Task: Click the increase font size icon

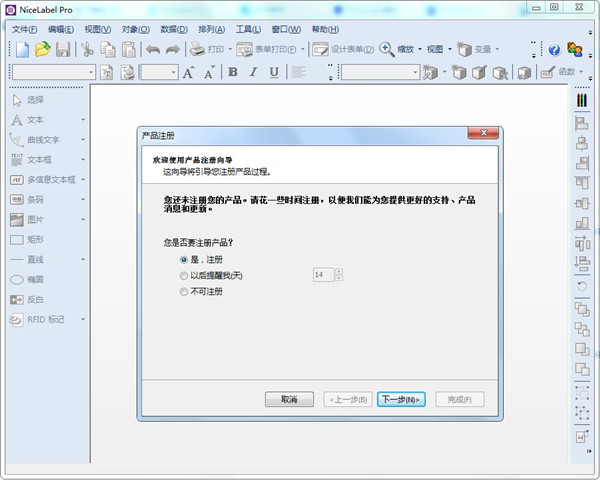Action: (188, 72)
